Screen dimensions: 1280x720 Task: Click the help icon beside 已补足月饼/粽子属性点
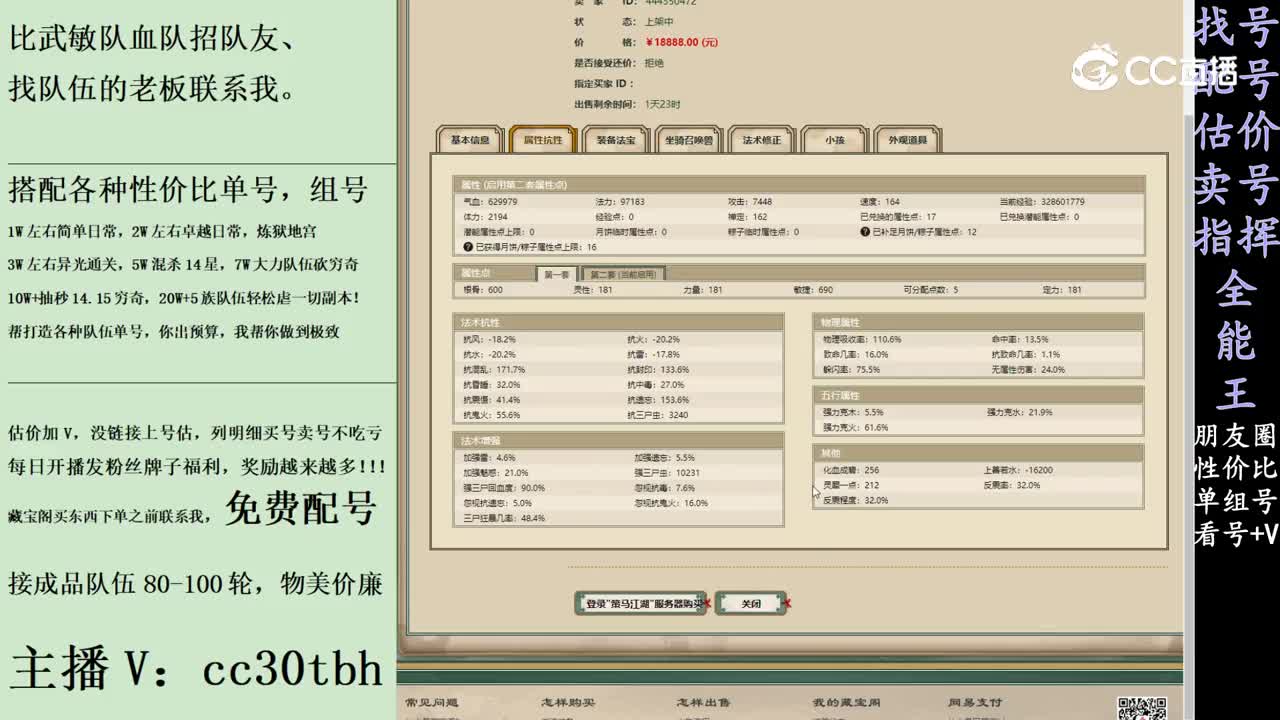865,232
